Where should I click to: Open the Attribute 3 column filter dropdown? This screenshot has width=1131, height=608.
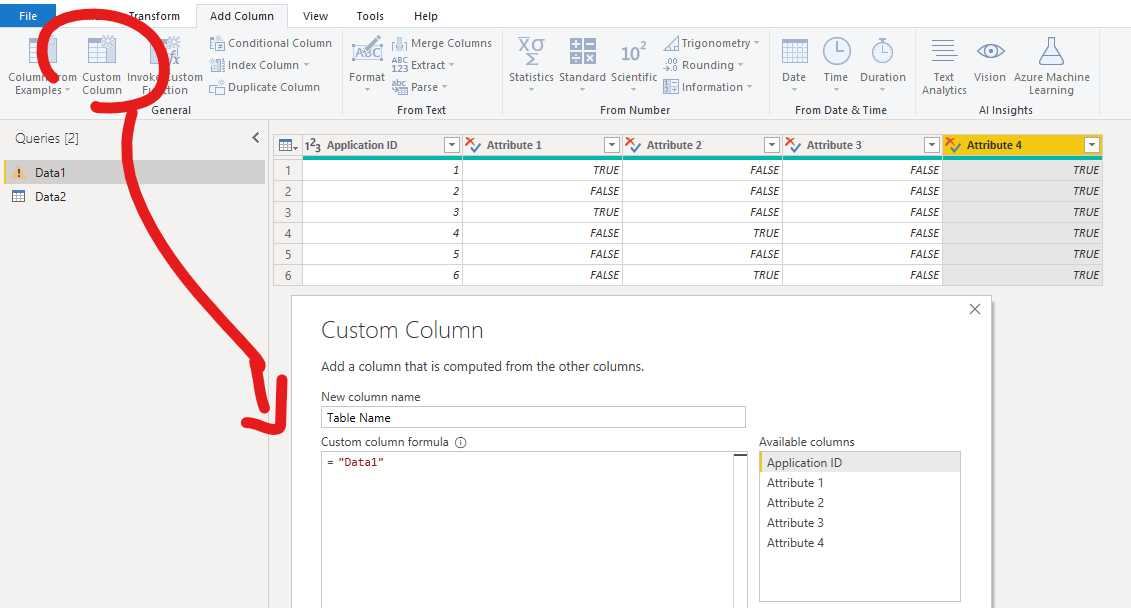[x=932, y=145]
